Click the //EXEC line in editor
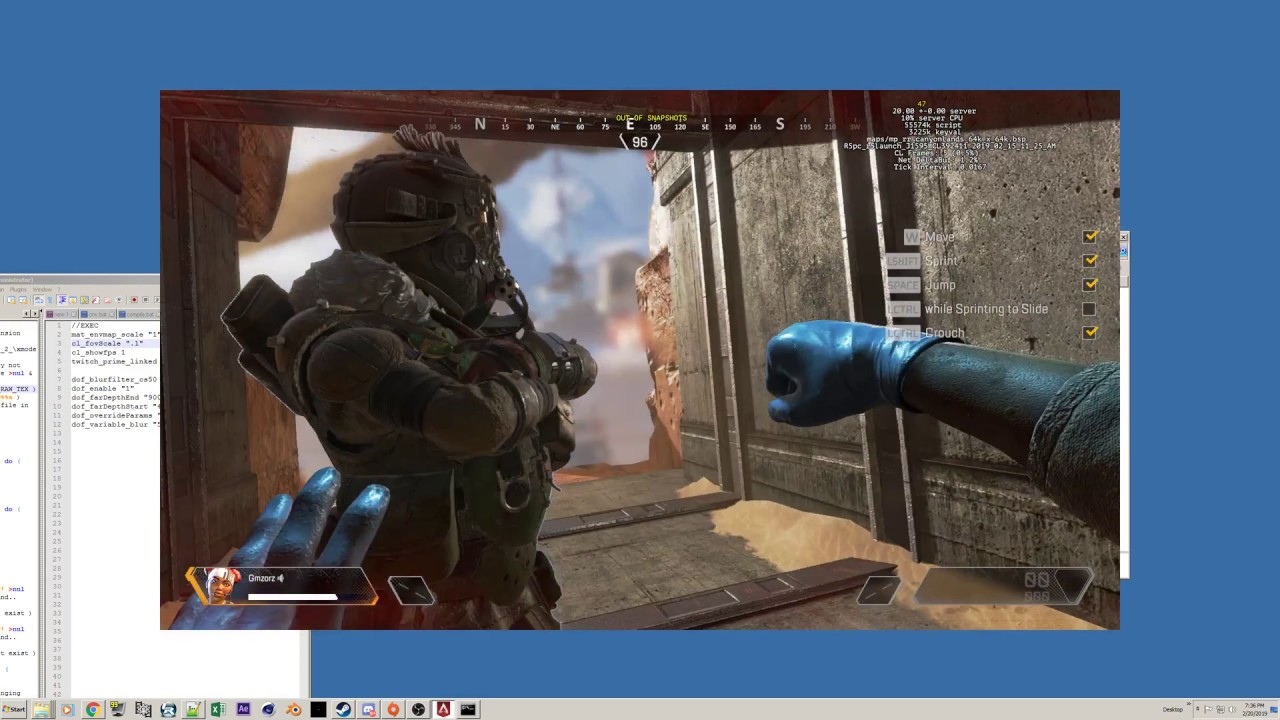This screenshot has width=1280, height=720. [85, 326]
